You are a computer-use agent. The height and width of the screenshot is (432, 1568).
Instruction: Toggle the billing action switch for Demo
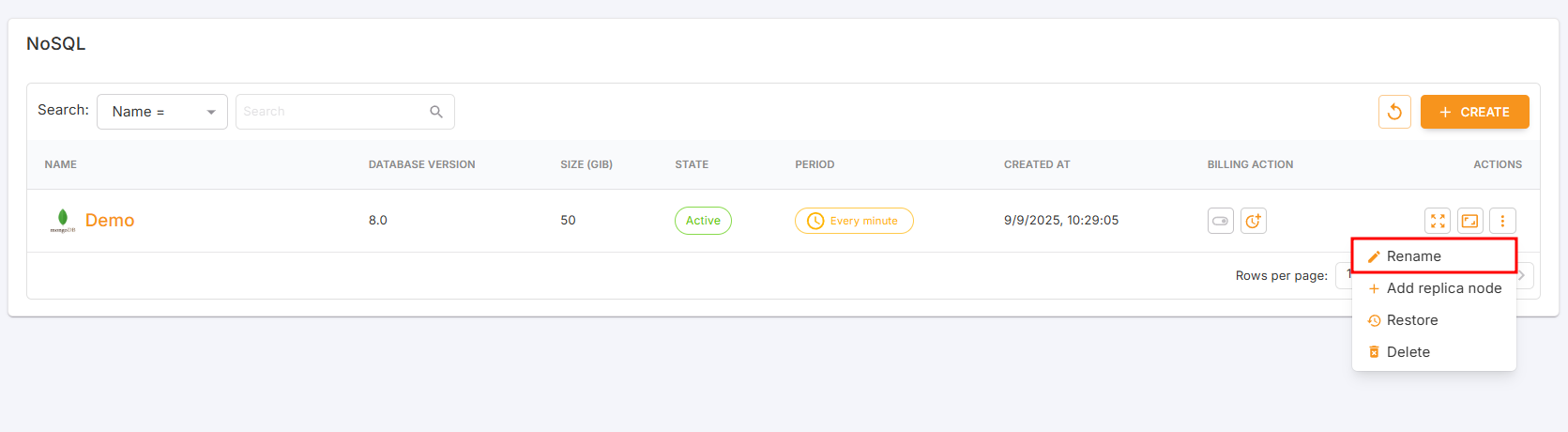click(1220, 221)
